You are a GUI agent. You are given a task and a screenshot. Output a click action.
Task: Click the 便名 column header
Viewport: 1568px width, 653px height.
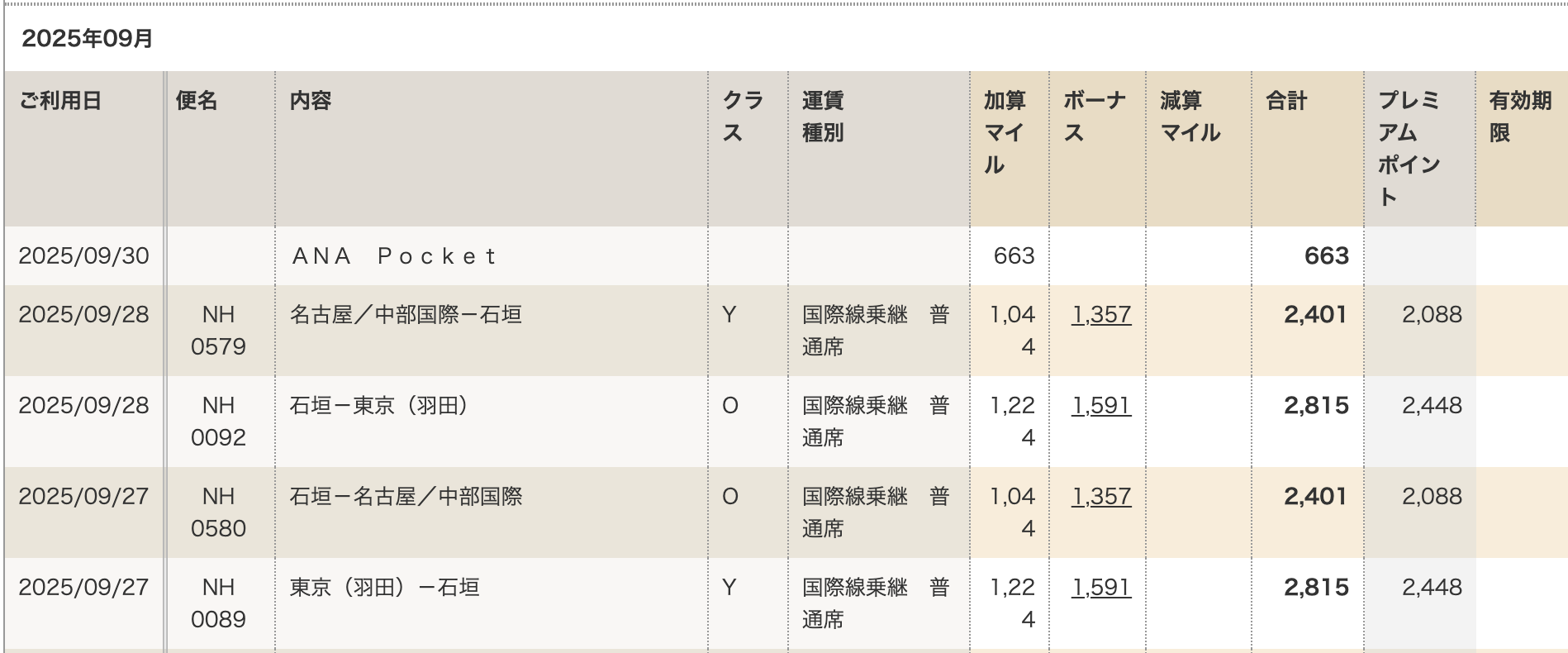pos(197,101)
